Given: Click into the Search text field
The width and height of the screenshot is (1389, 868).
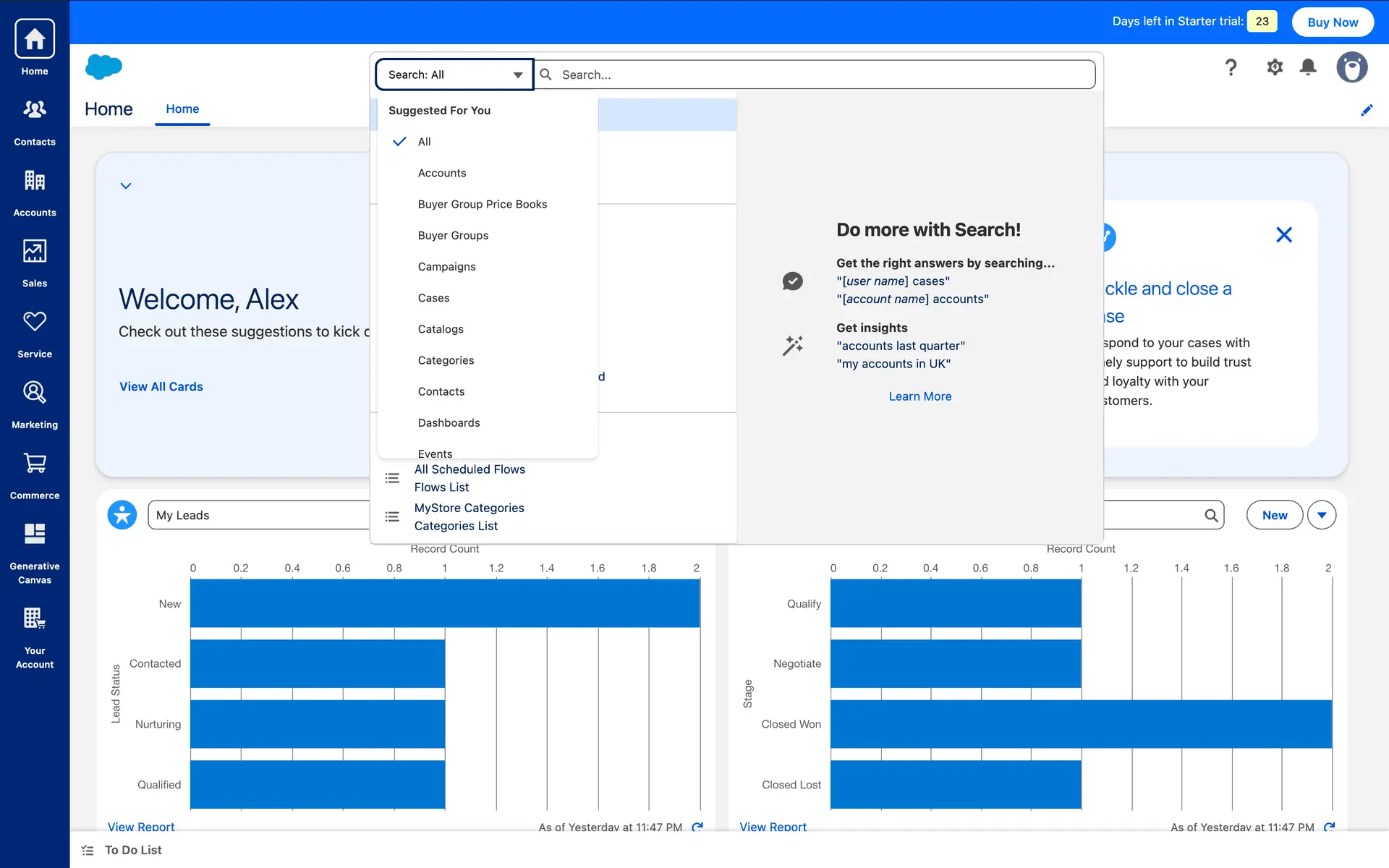Looking at the screenshot, I should (x=817, y=75).
